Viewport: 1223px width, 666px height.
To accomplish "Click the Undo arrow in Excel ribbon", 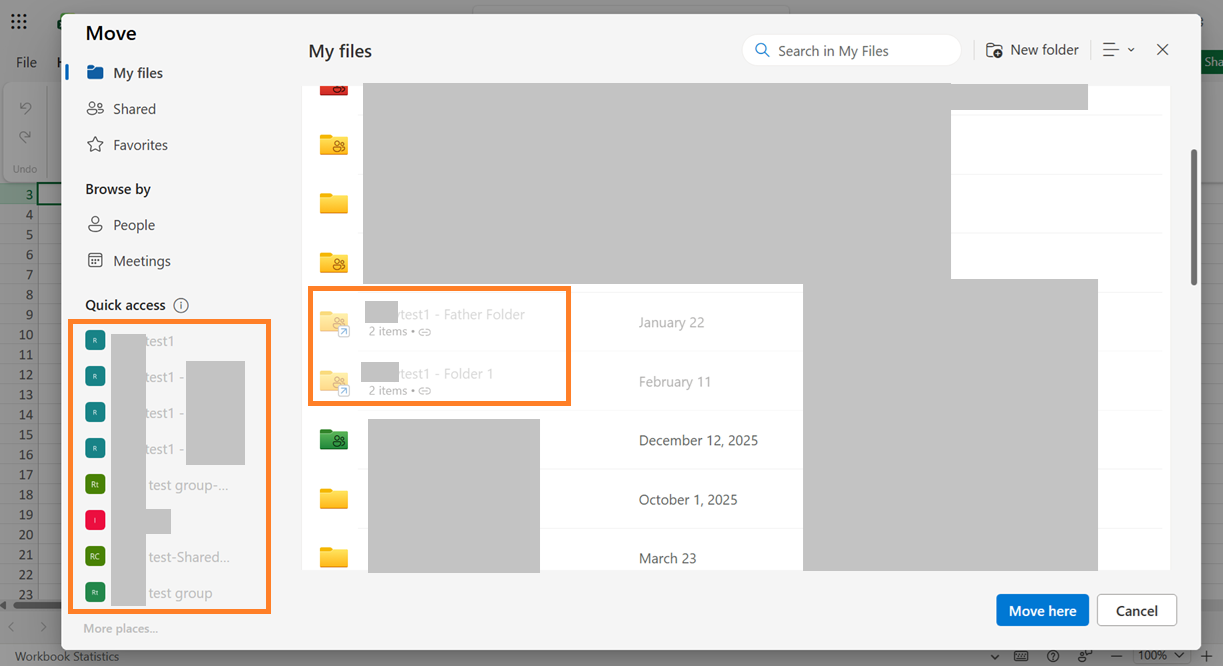I will tap(26, 108).
